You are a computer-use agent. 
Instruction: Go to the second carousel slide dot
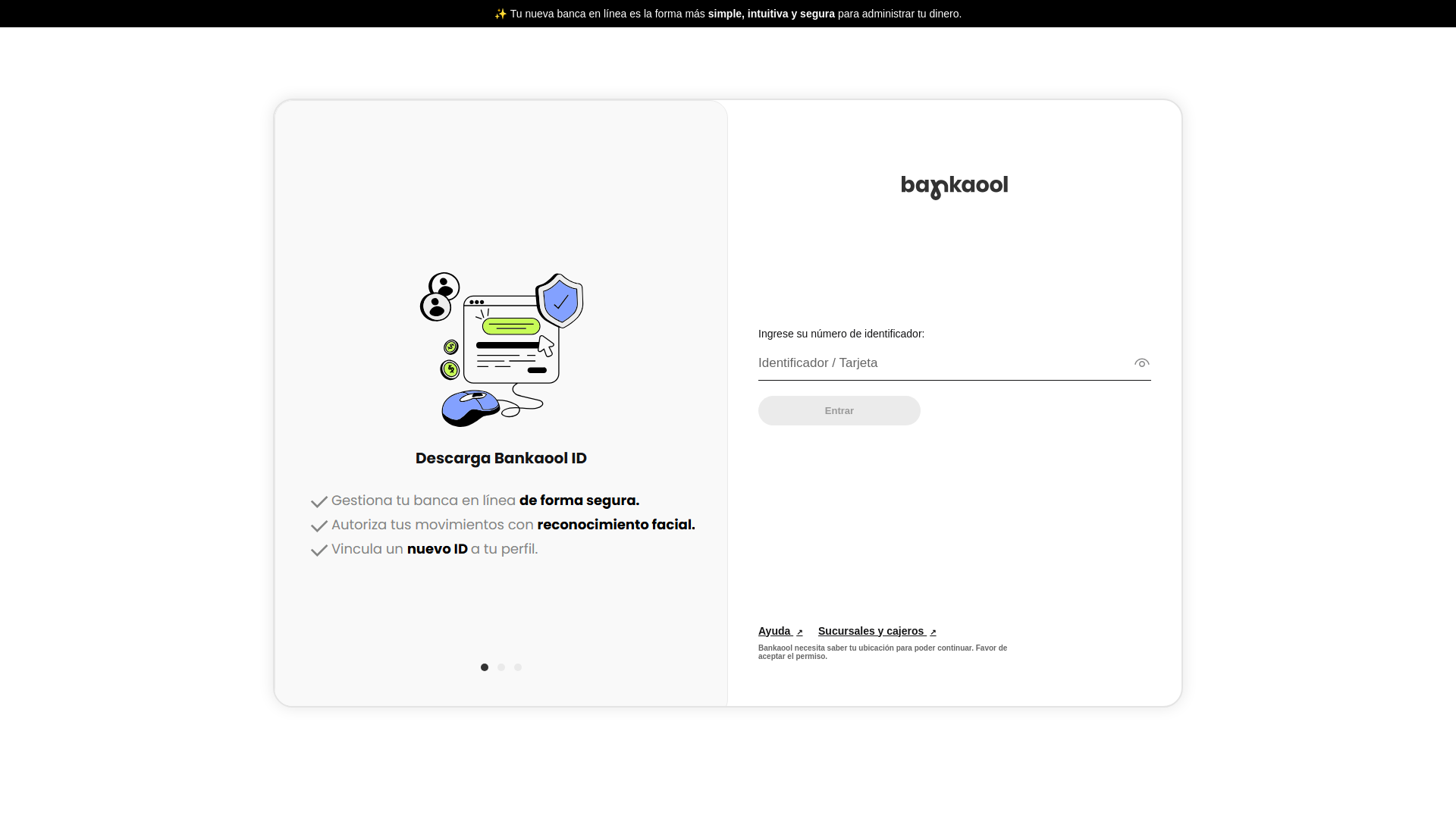point(501,667)
